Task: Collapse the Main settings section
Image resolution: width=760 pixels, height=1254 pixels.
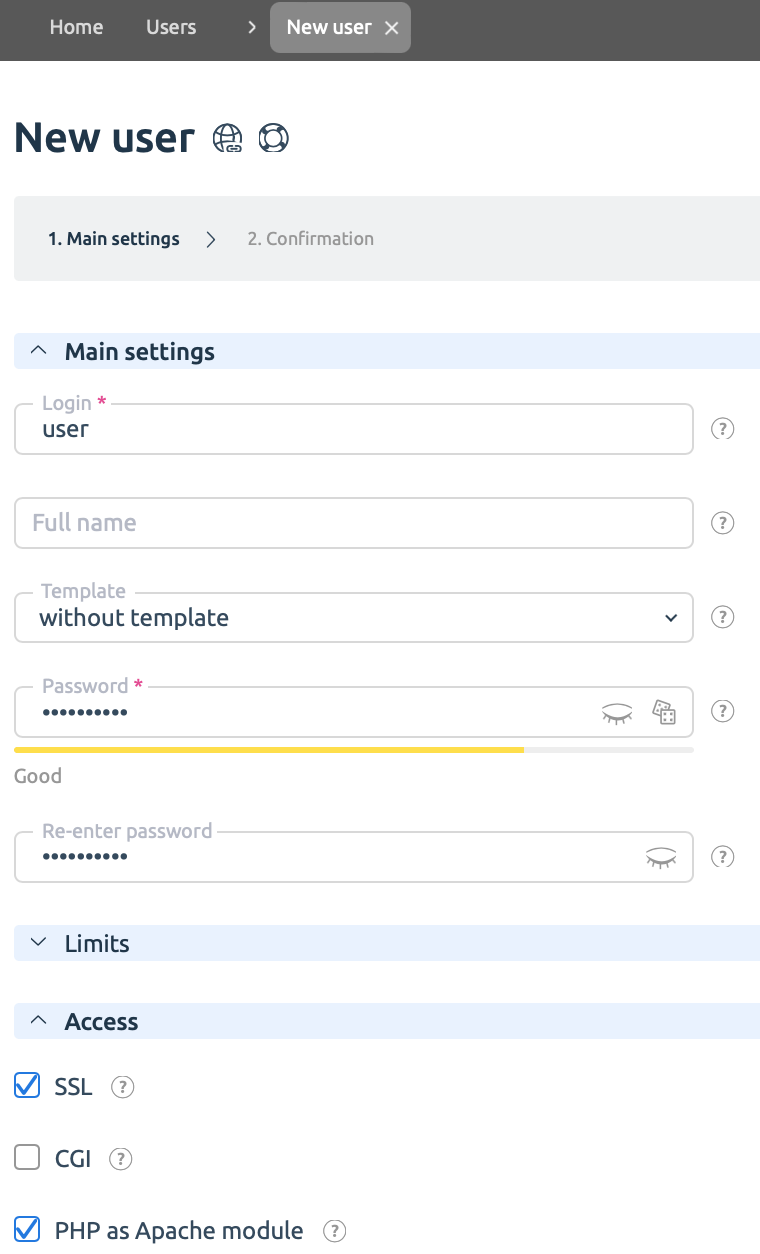Action: (x=387, y=351)
